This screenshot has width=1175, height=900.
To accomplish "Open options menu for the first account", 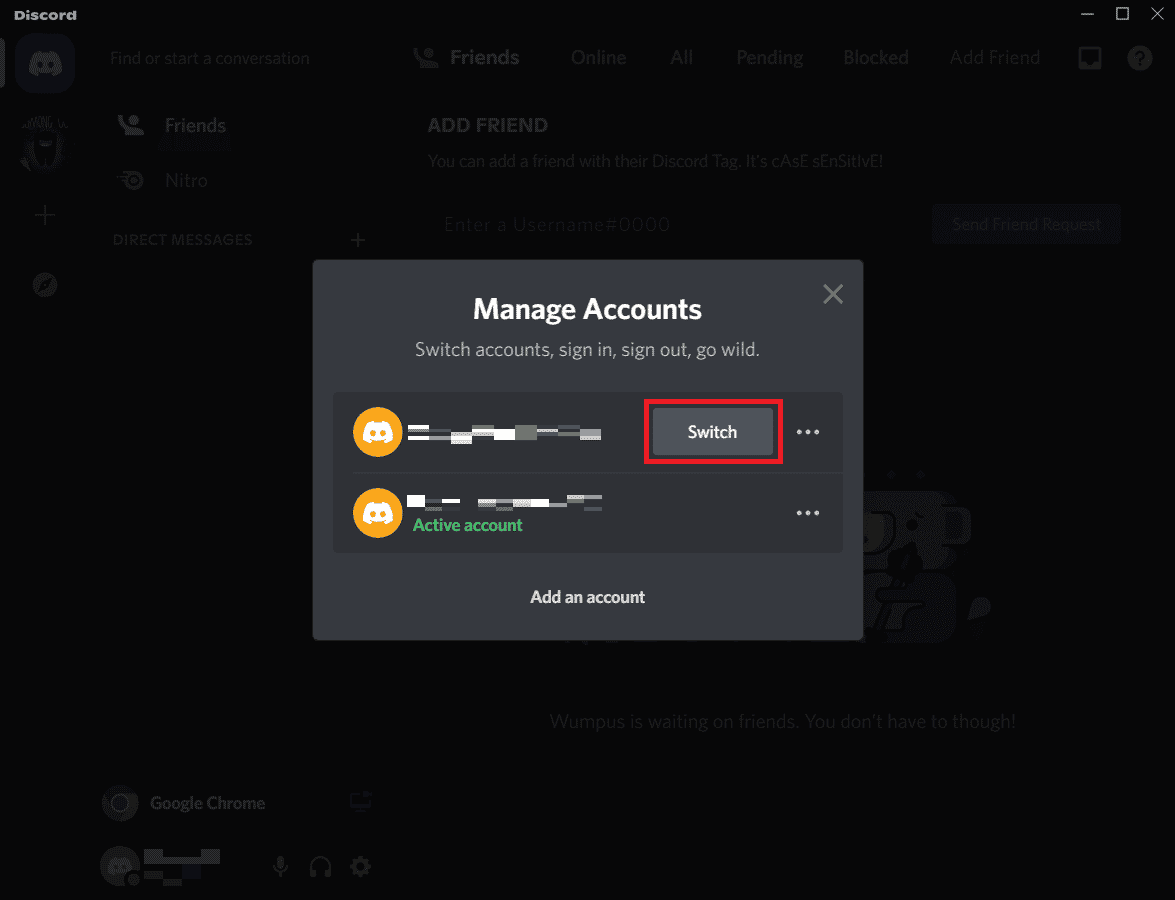I will pyautogui.click(x=808, y=432).
